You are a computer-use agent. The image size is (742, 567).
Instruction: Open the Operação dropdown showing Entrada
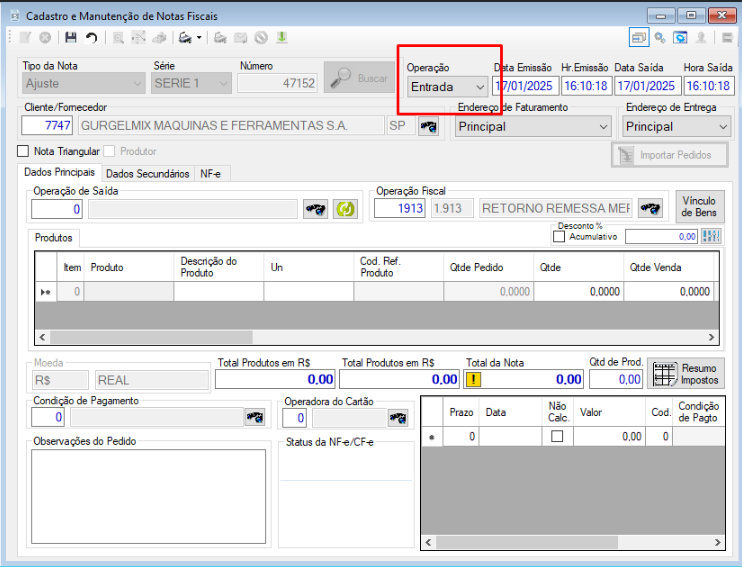pos(447,87)
